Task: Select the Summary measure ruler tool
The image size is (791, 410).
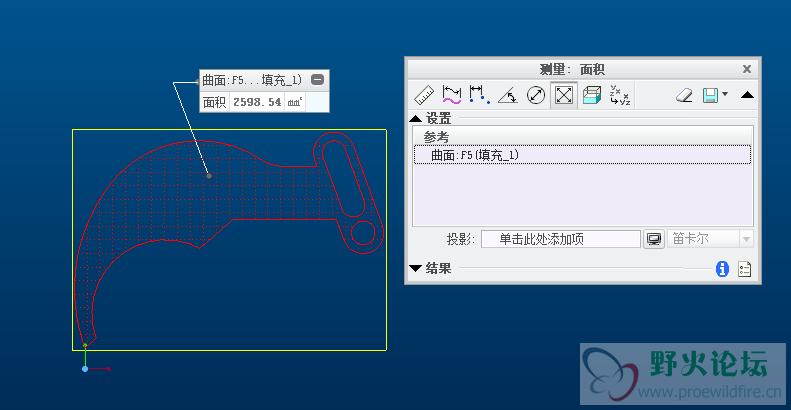Action: (x=424, y=95)
